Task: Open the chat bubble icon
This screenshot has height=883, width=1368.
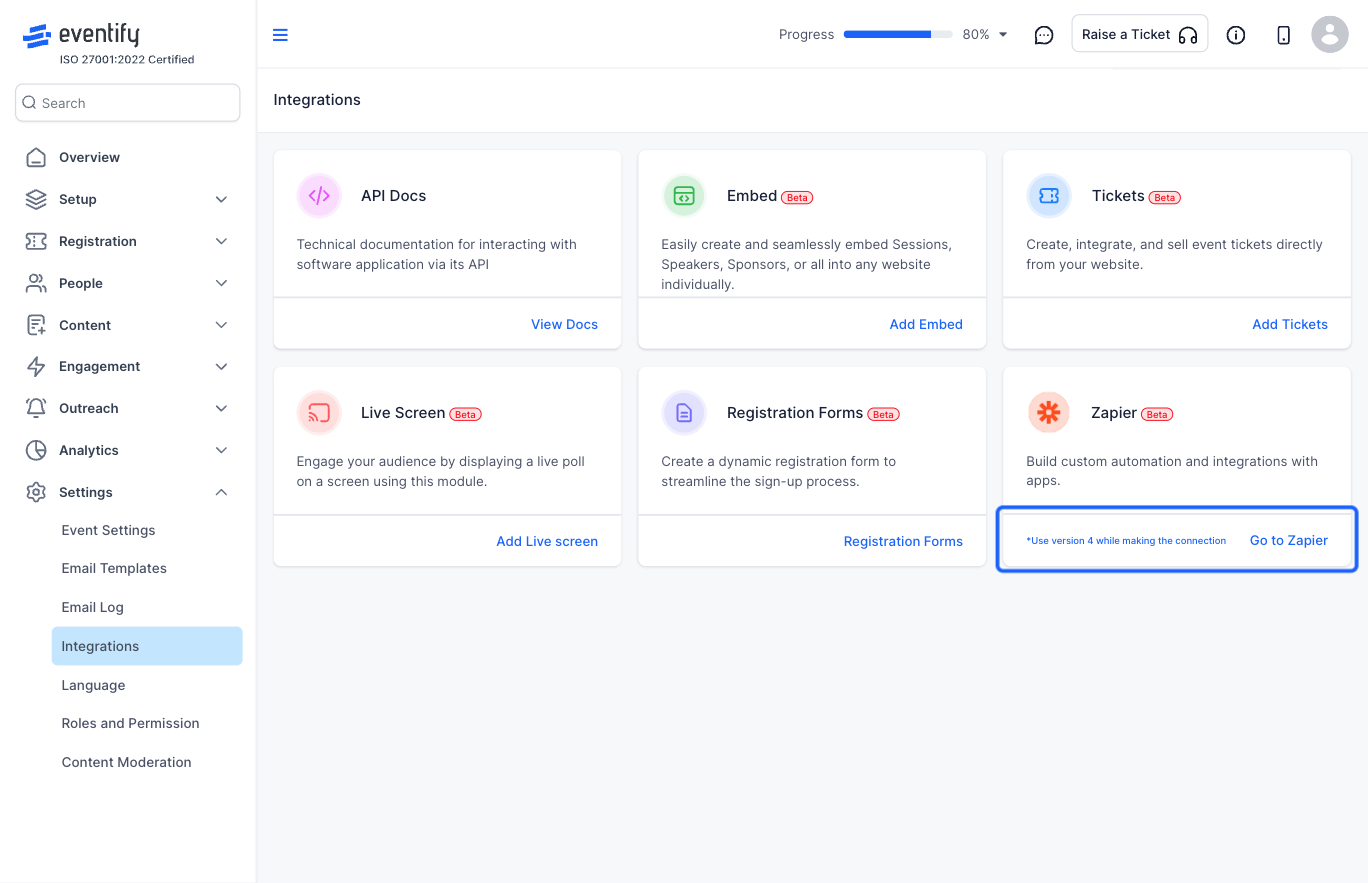Action: click(x=1044, y=35)
